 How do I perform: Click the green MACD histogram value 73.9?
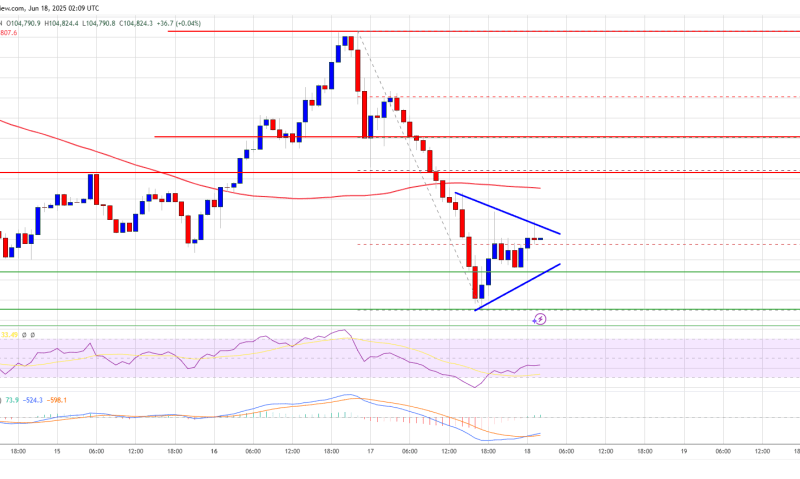pos(12,400)
